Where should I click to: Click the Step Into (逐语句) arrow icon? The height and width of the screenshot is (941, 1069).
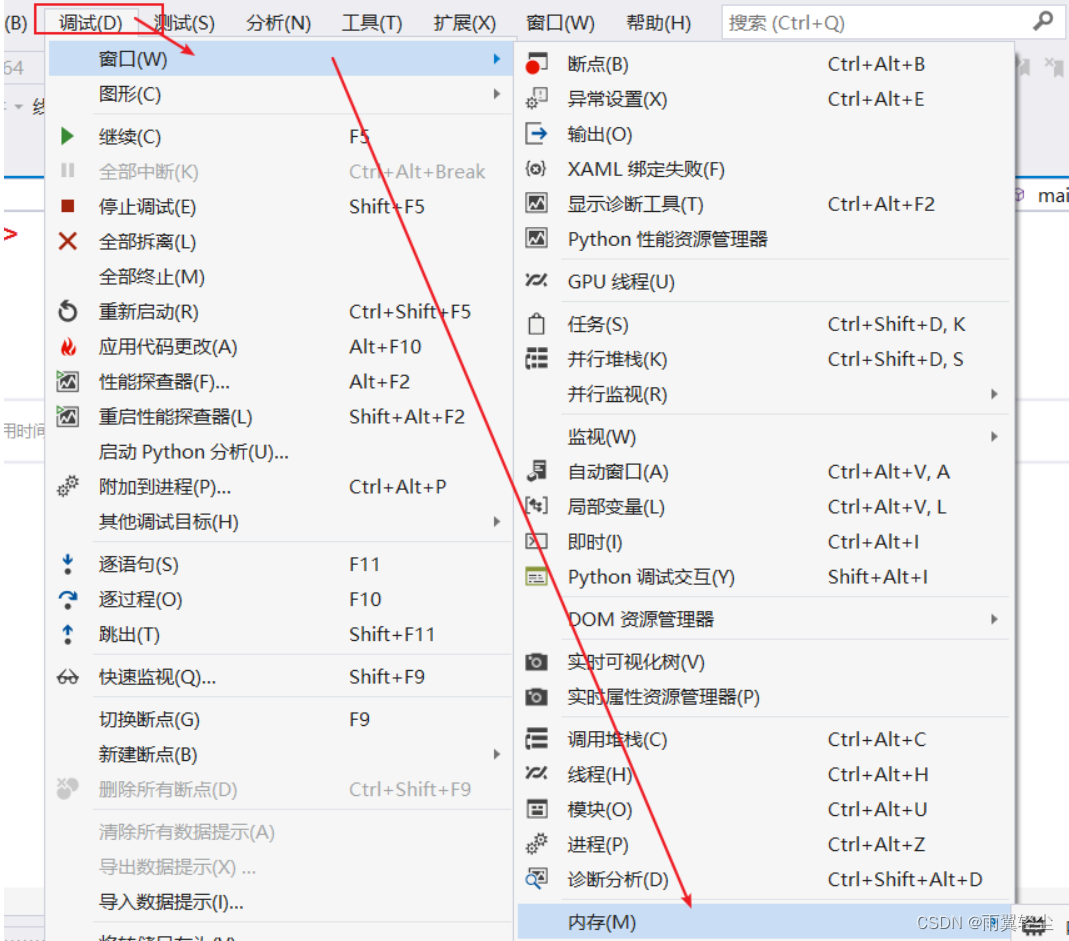[67, 564]
